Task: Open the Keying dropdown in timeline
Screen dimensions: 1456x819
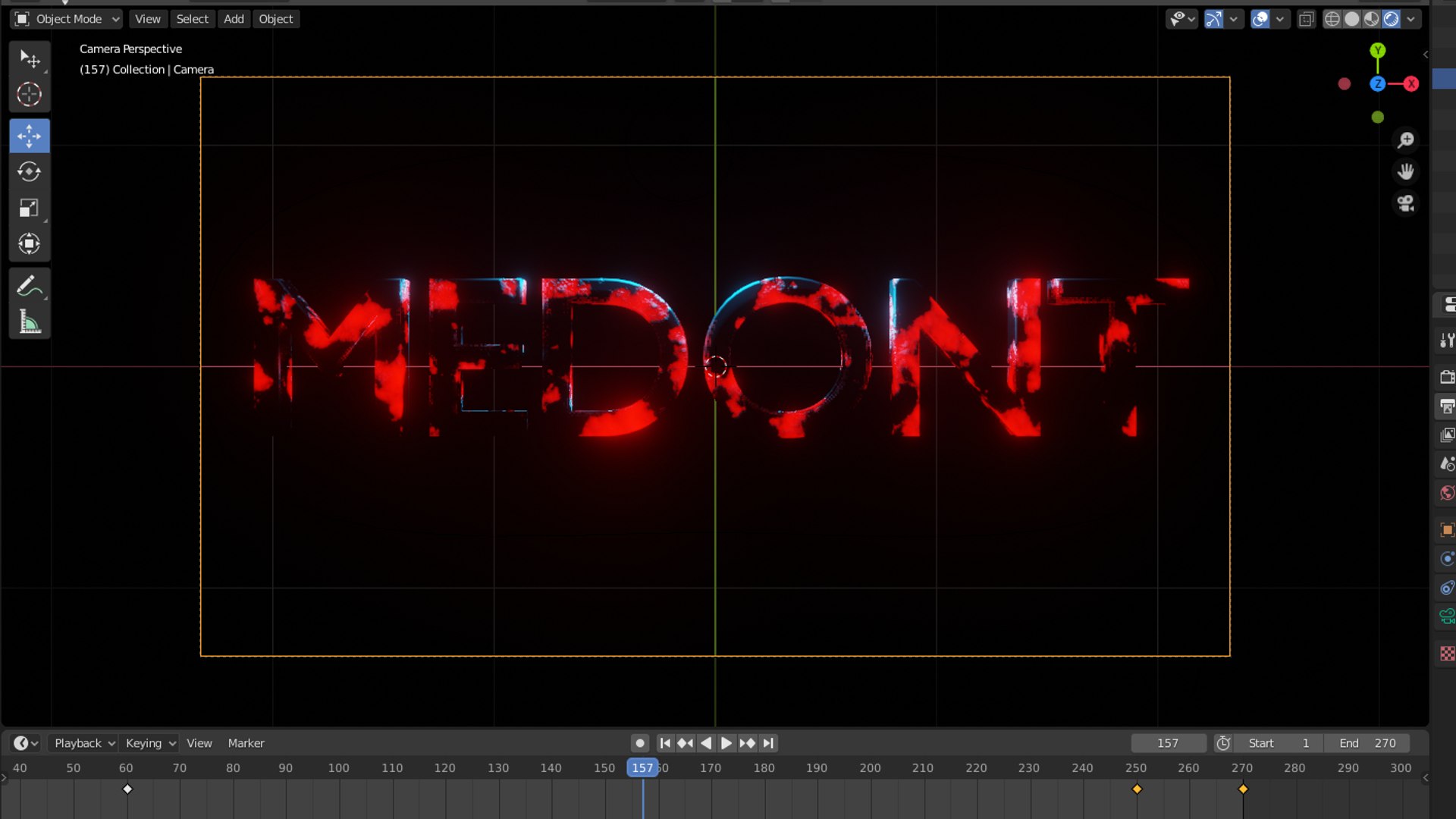Action: tap(150, 743)
